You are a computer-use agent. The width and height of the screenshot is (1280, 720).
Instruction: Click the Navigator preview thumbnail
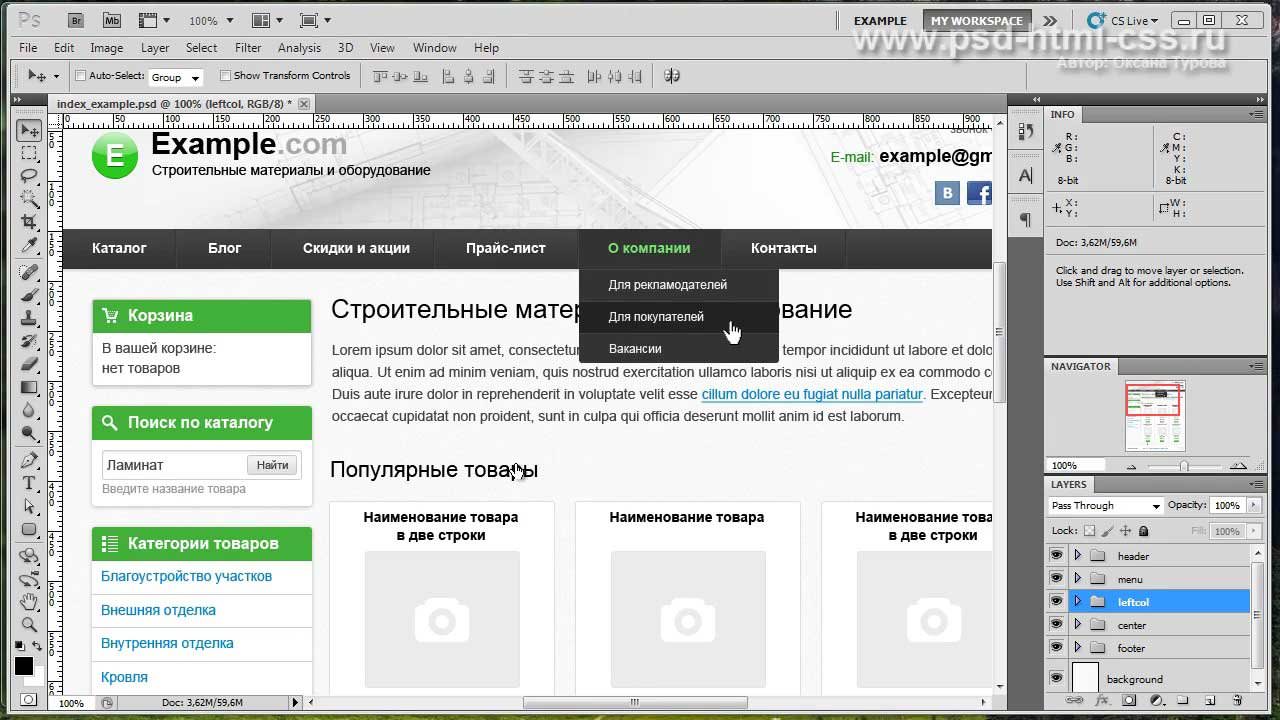click(1156, 416)
